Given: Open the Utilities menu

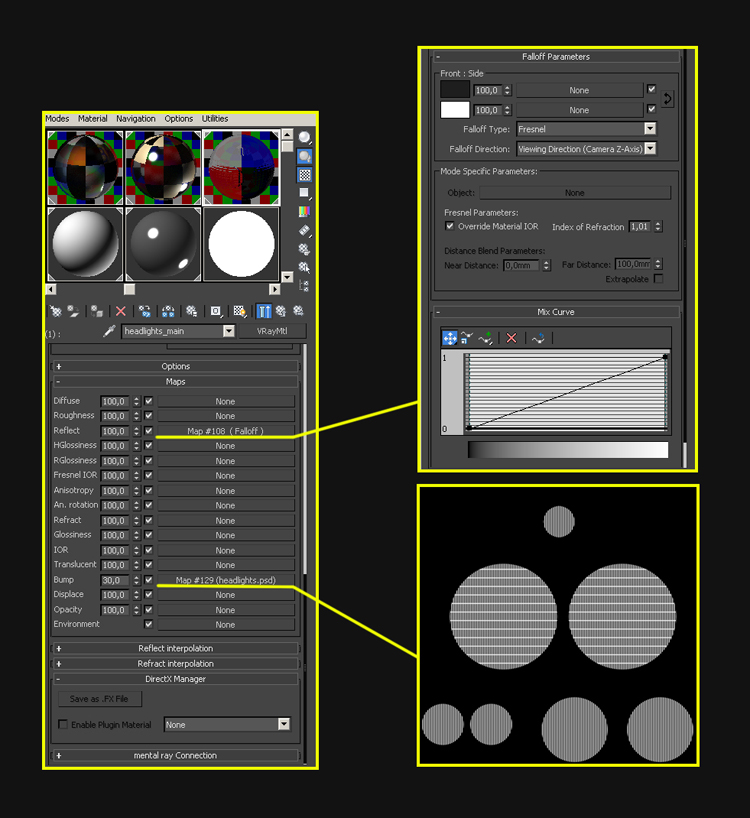Looking at the screenshot, I should click(x=215, y=119).
